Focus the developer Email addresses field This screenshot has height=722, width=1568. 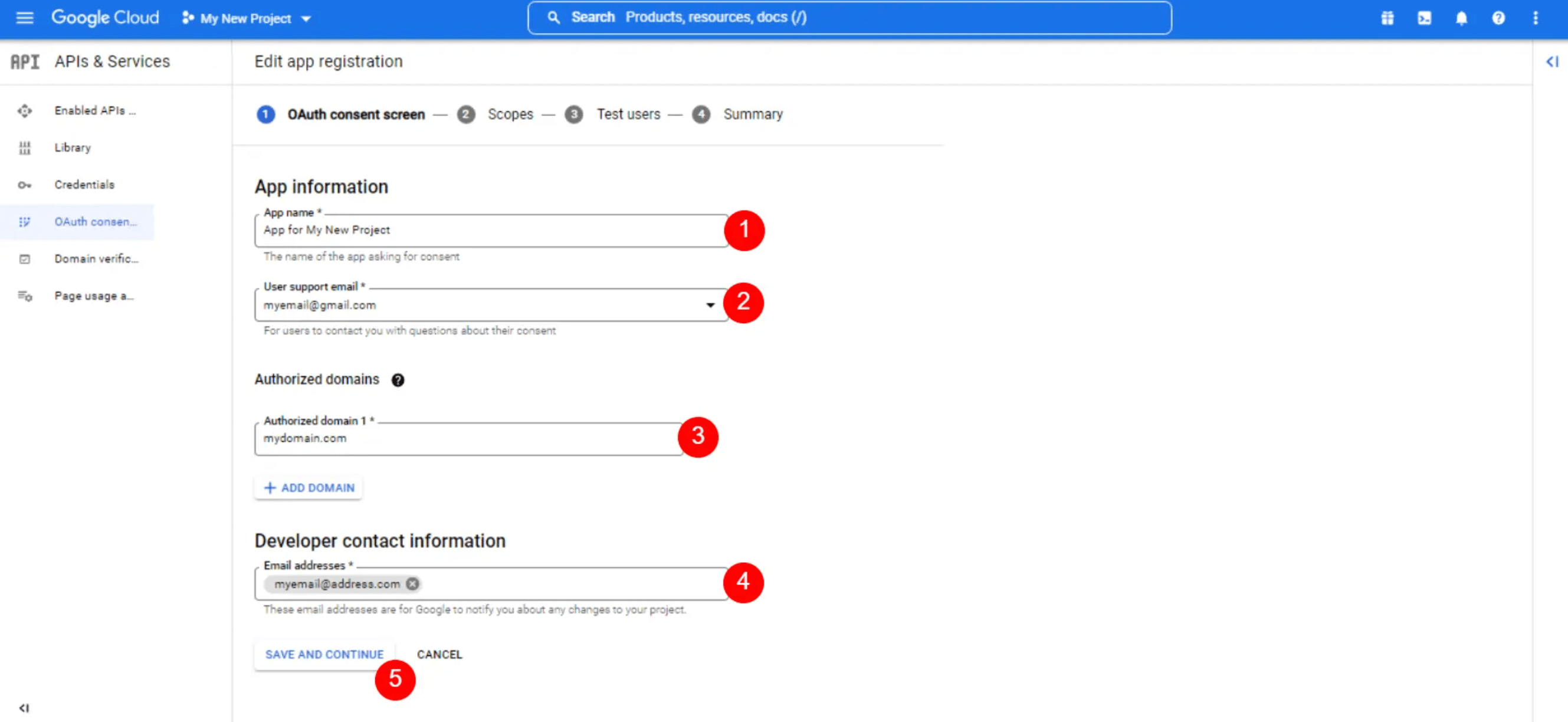[491, 584]
